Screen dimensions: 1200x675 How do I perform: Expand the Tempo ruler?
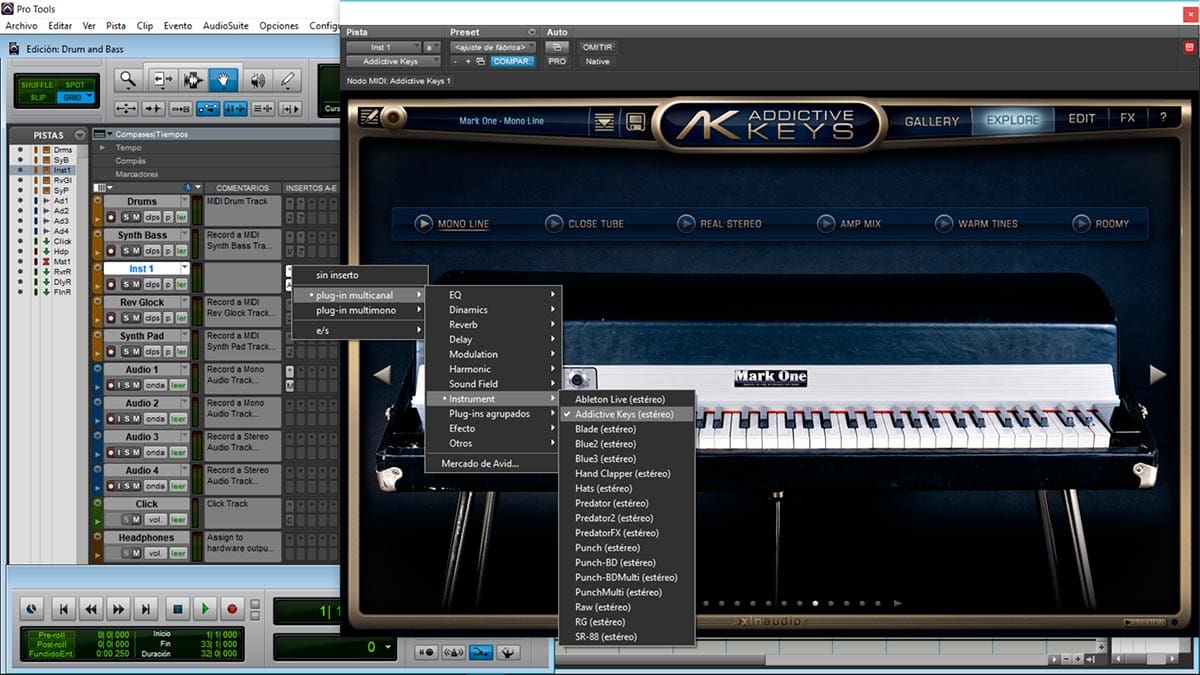pyautogui.click(x=101, y=147)
